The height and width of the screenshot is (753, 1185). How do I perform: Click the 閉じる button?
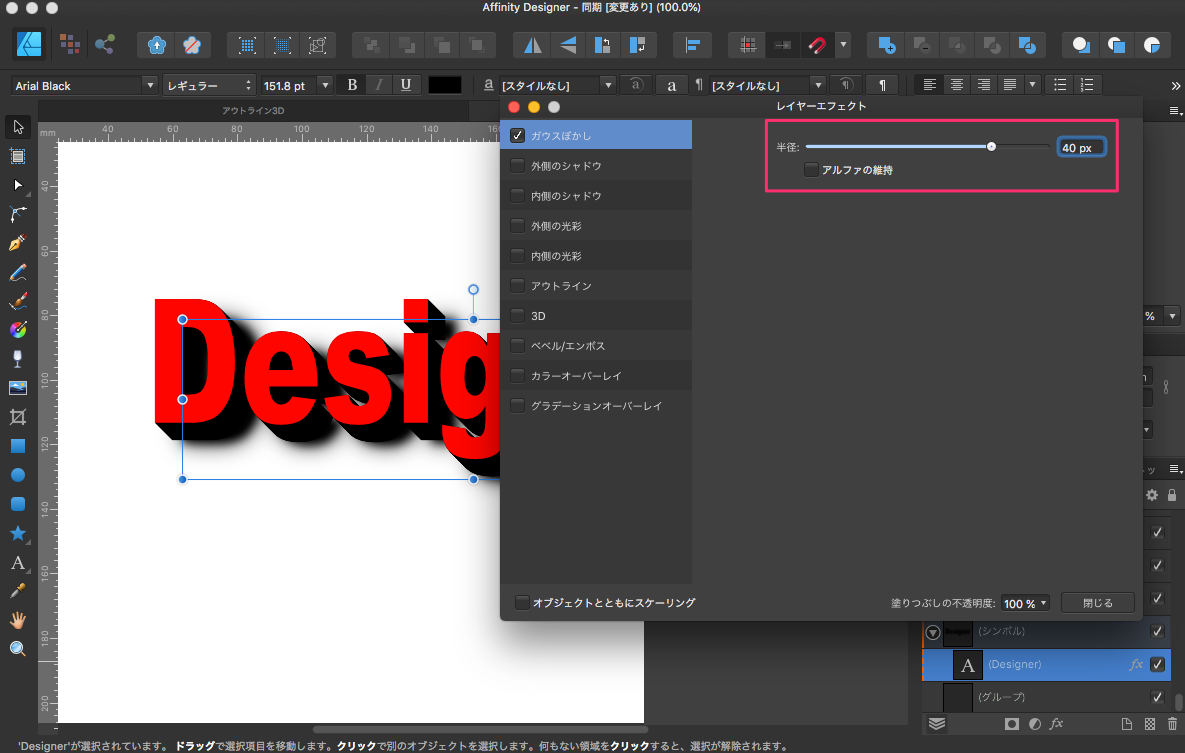pyautogui.click(x=1097, y=603)
